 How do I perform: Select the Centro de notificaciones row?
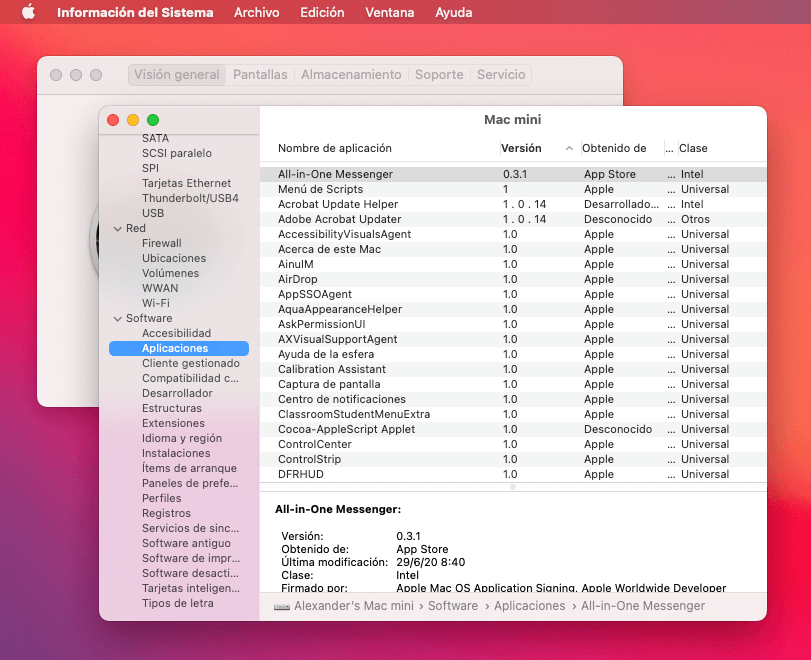point(513,399)
